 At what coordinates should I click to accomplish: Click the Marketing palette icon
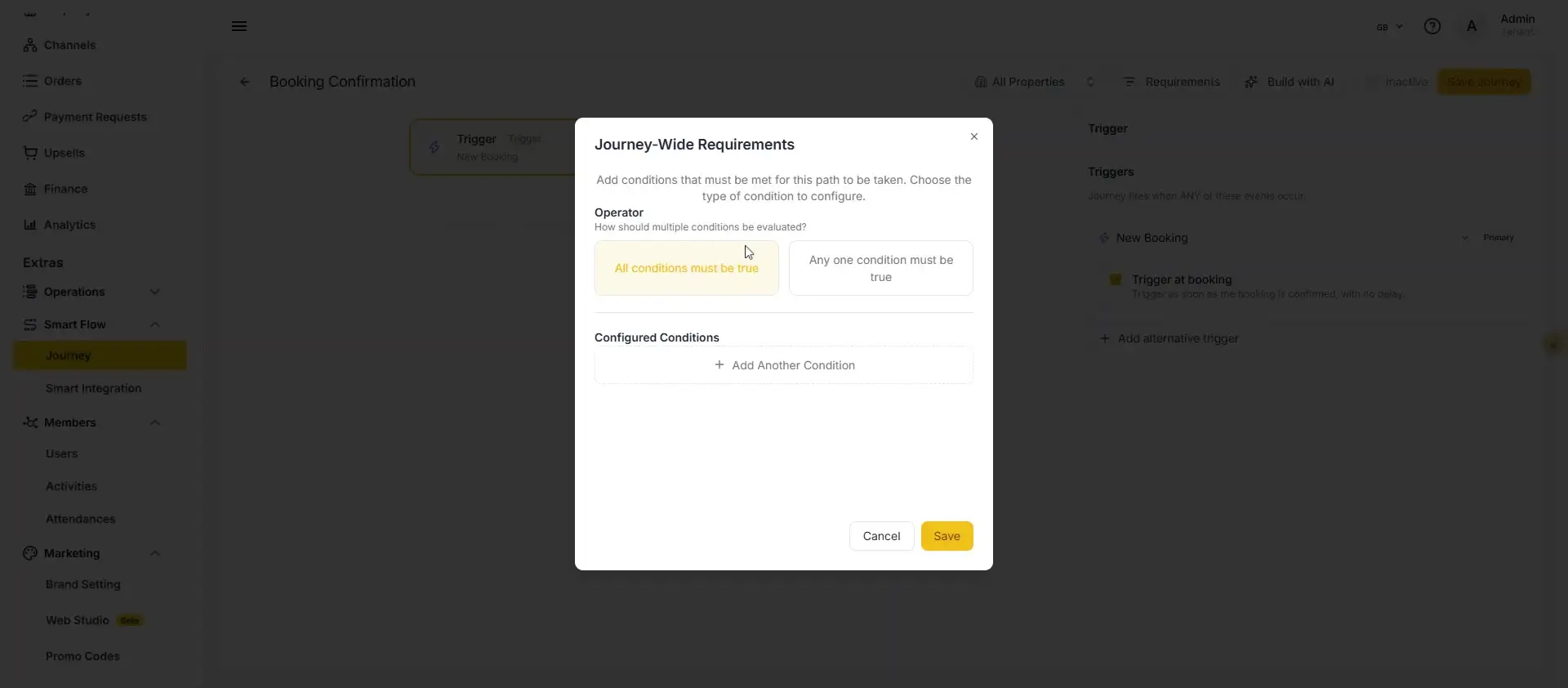[x=30, y=553]
